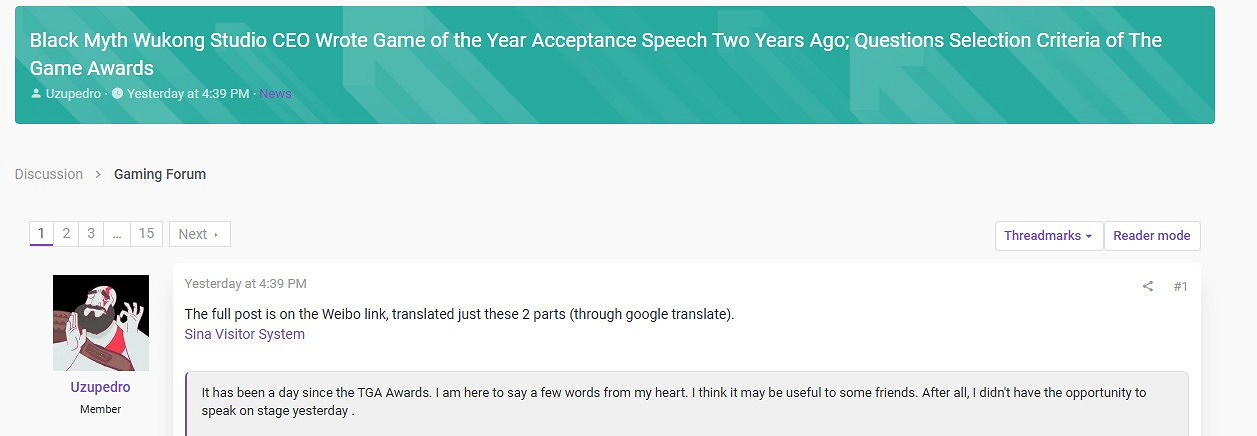Viewport: 1257px width, 436px height.
Task: Go to page 3 of the thread
Action: tap(91, 234)
